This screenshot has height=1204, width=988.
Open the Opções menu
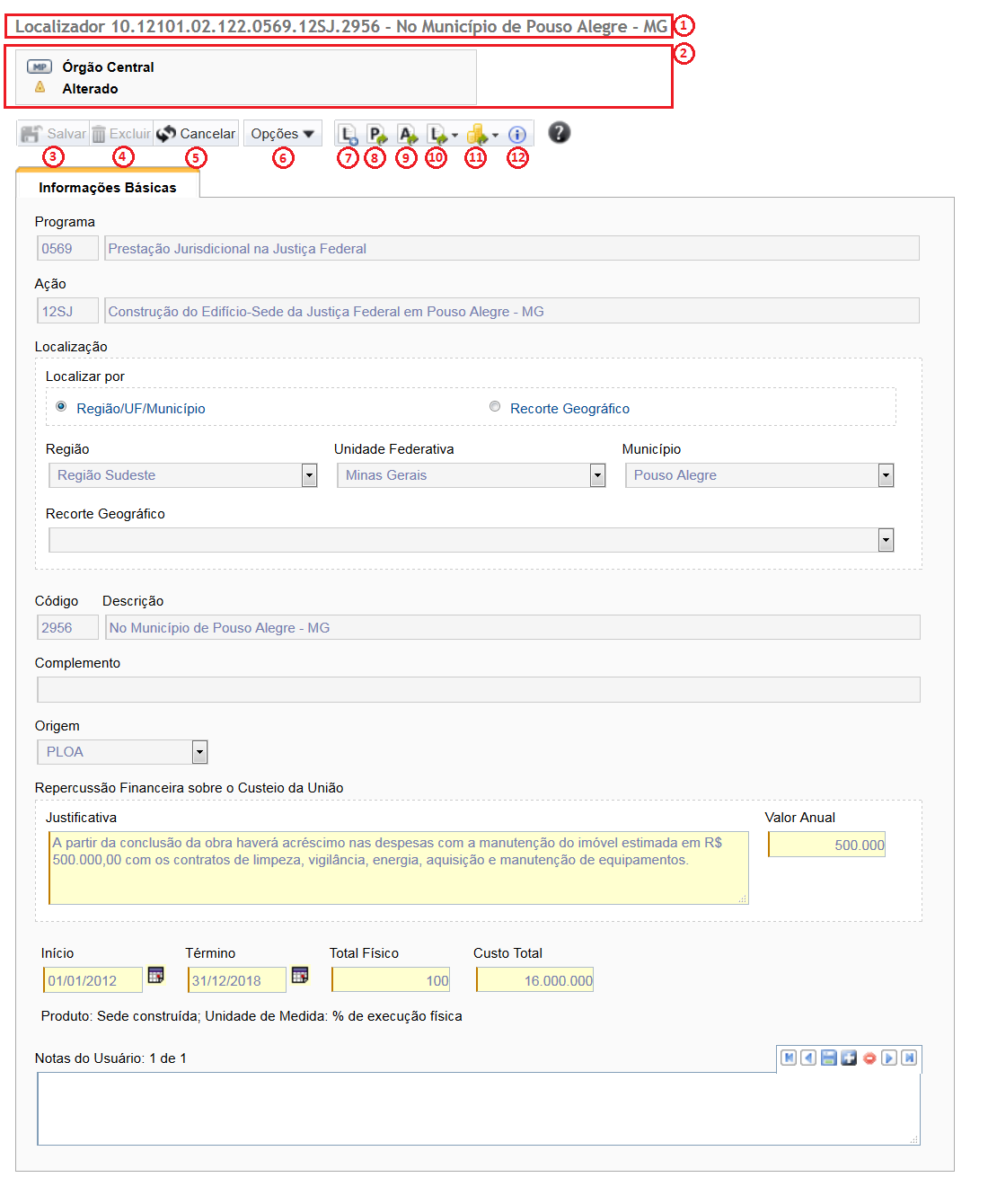pyautogui.click(x=282, y=134)
